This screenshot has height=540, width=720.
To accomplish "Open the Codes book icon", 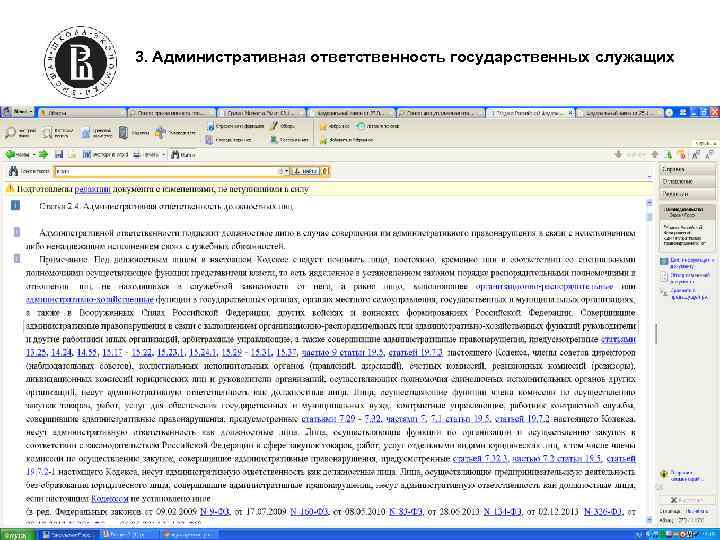I will (123, 133).
